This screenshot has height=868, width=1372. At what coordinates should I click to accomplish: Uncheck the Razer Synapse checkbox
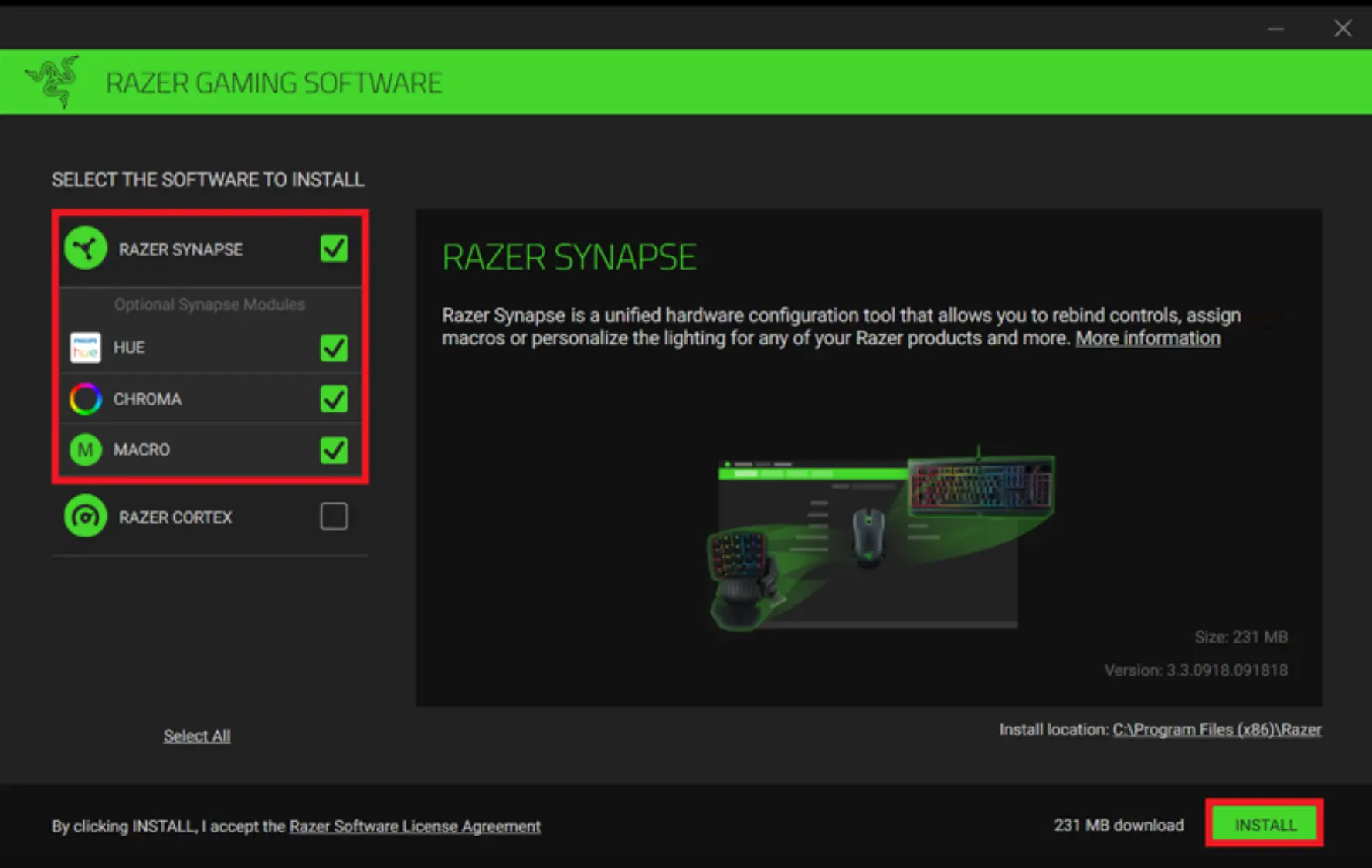click(334, 249)
